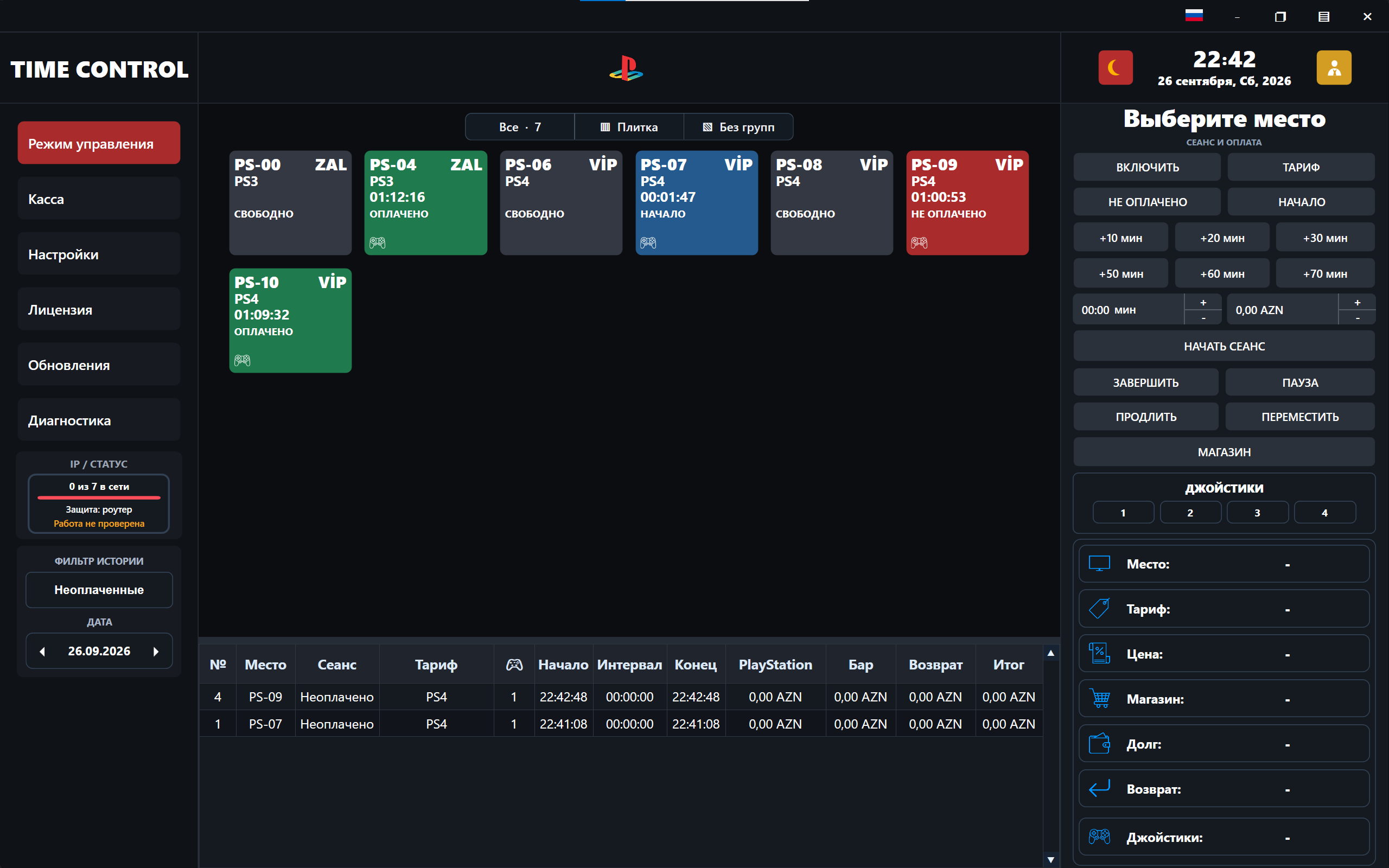Toggle the НЕ ОПЛАЧЕНО payment status

click(x=1147, y=201)
